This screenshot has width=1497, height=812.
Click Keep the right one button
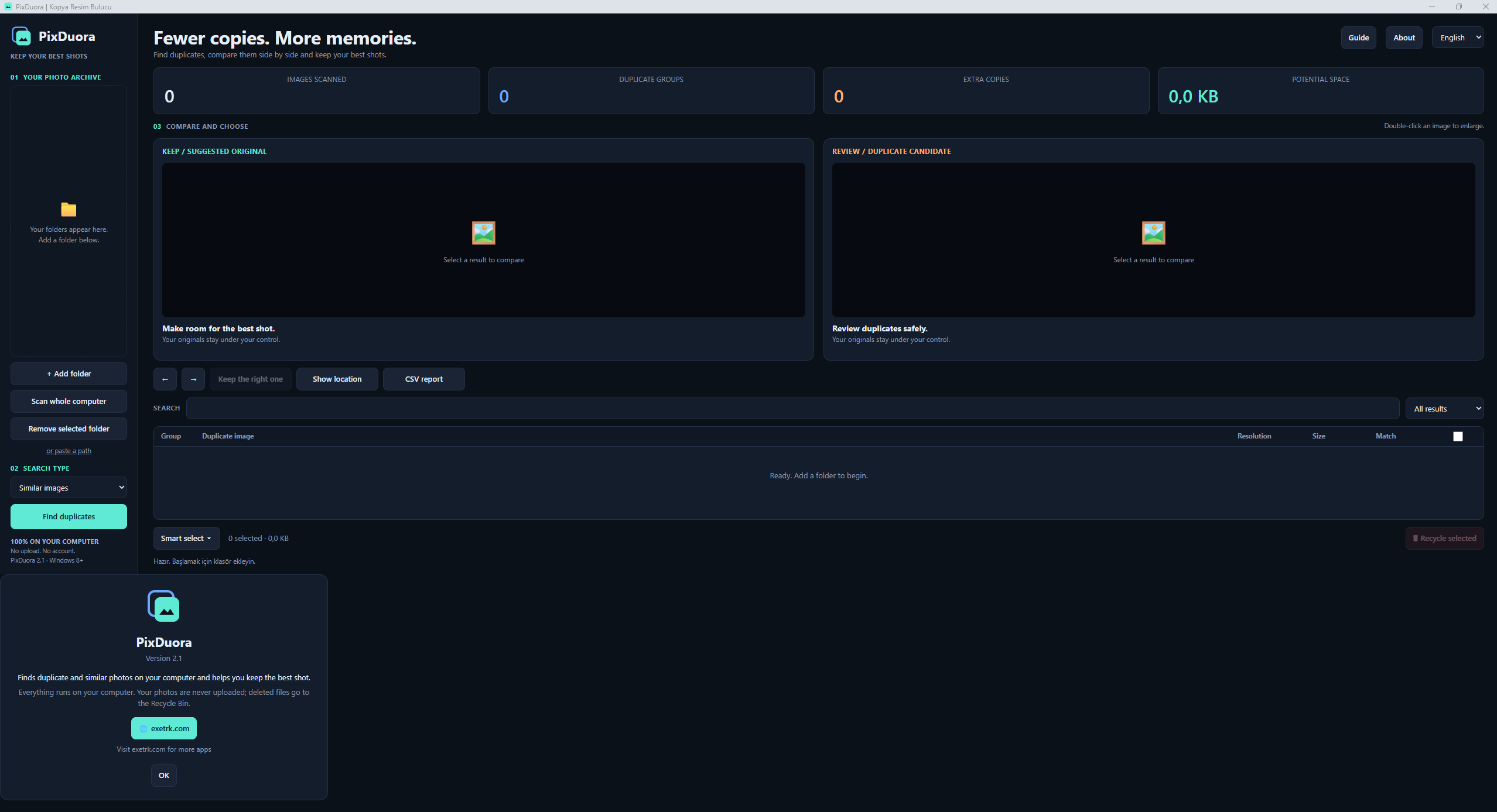point(251,379)
